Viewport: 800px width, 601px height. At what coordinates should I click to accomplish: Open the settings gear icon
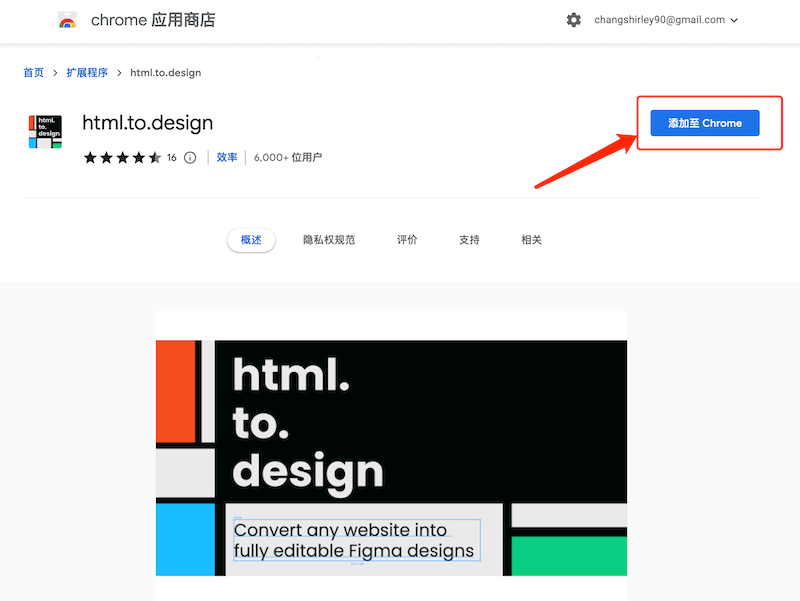click(x=573, y=19)
